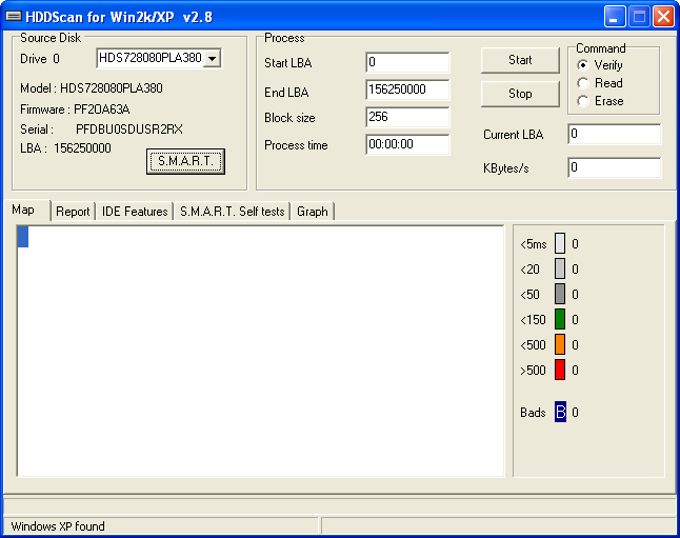Click the <500 orange legend swatch
Viewport: 680px width, 538px height.
(560, 345)
